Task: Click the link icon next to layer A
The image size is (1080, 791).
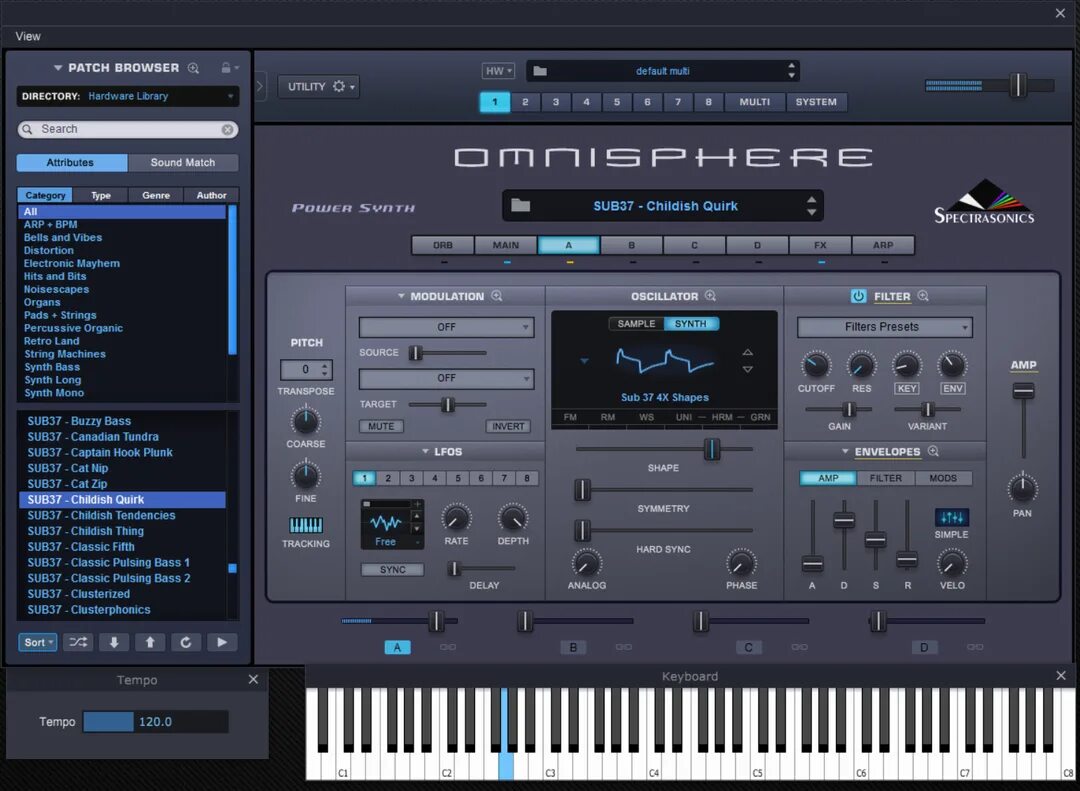Action: coord(448,647)
